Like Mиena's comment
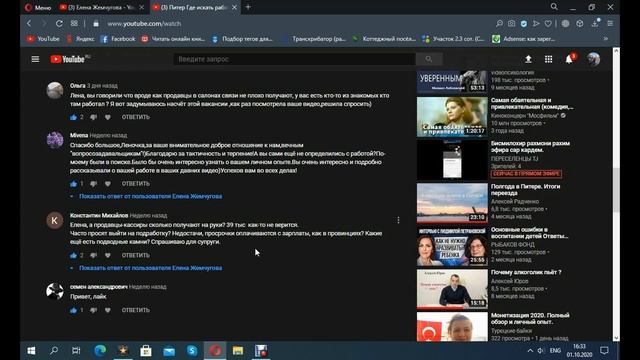640x360 pixels. [73, 184]
